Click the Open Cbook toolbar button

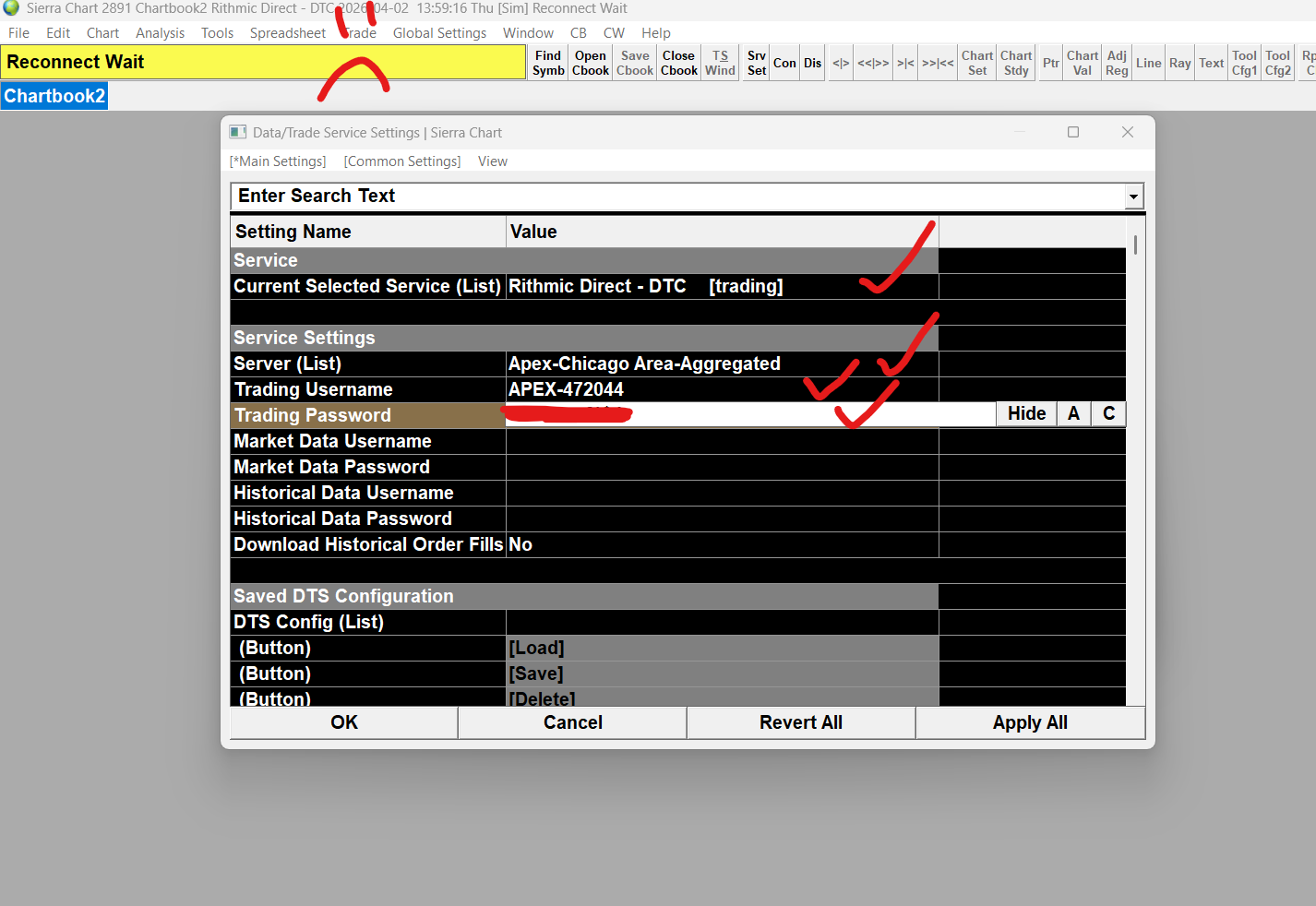tap(591, 63)
